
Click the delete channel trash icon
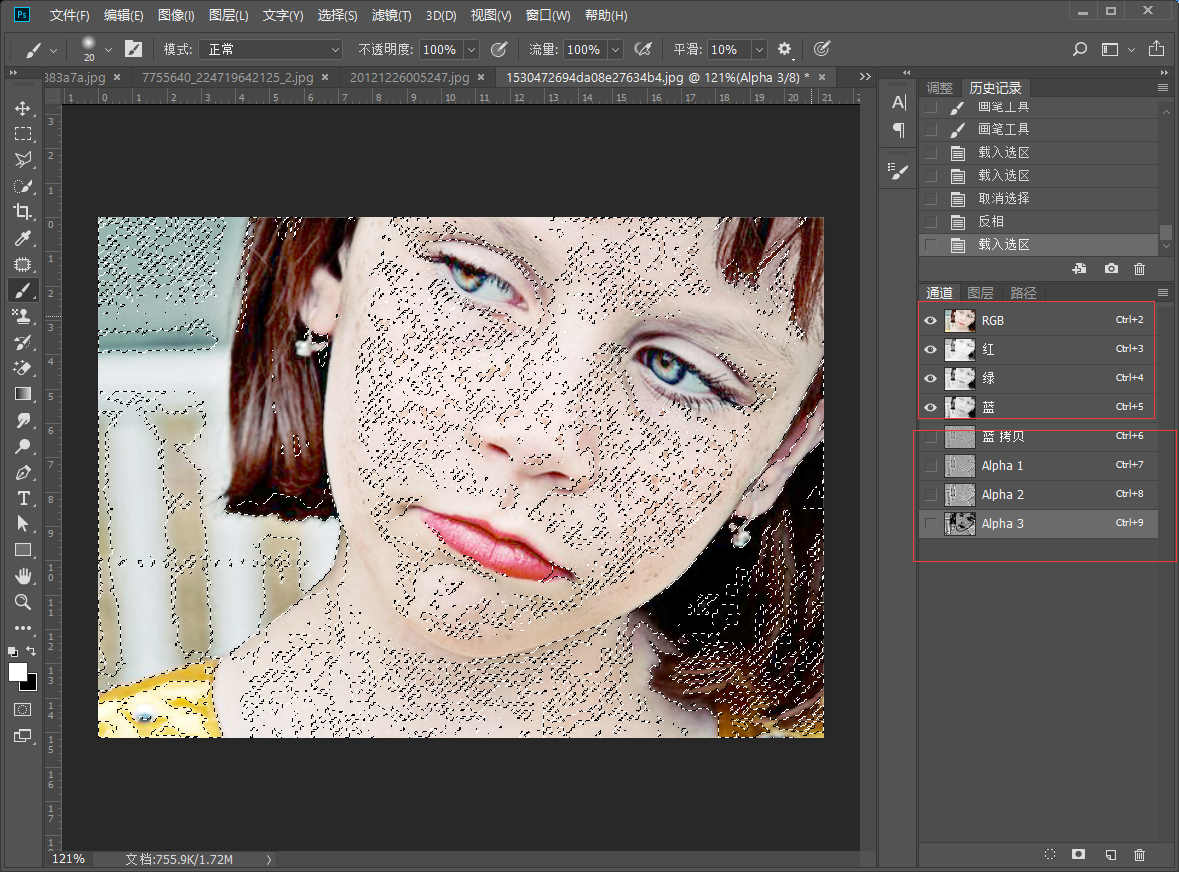1139,855
